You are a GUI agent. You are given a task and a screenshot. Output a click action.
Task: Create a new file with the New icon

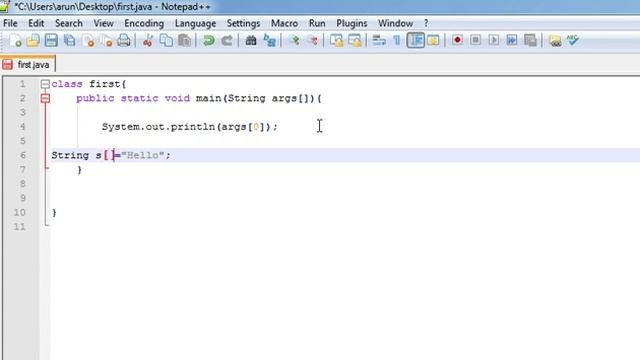pos(15,40)
